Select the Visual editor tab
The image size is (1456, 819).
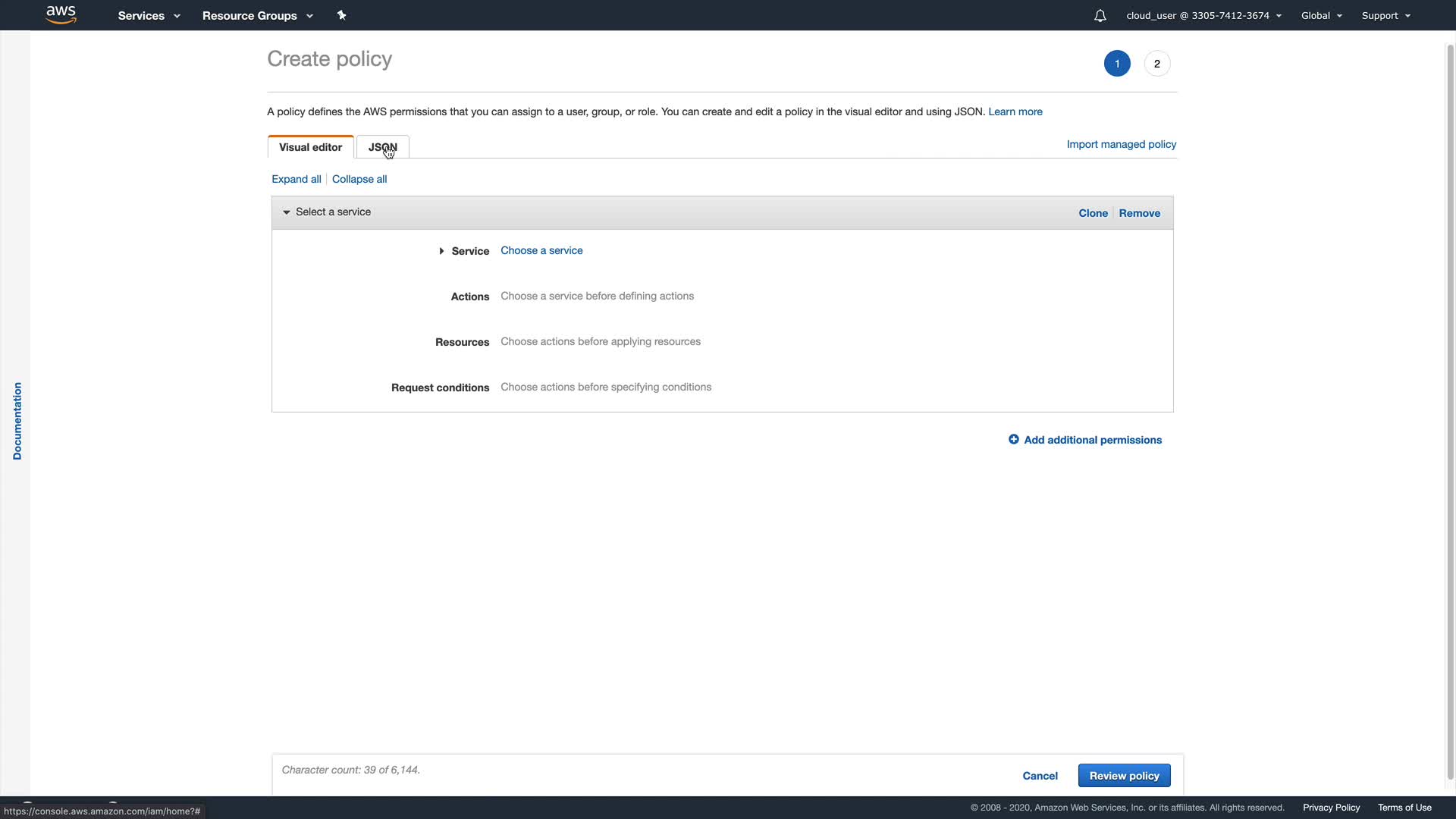tap(310, 147)
